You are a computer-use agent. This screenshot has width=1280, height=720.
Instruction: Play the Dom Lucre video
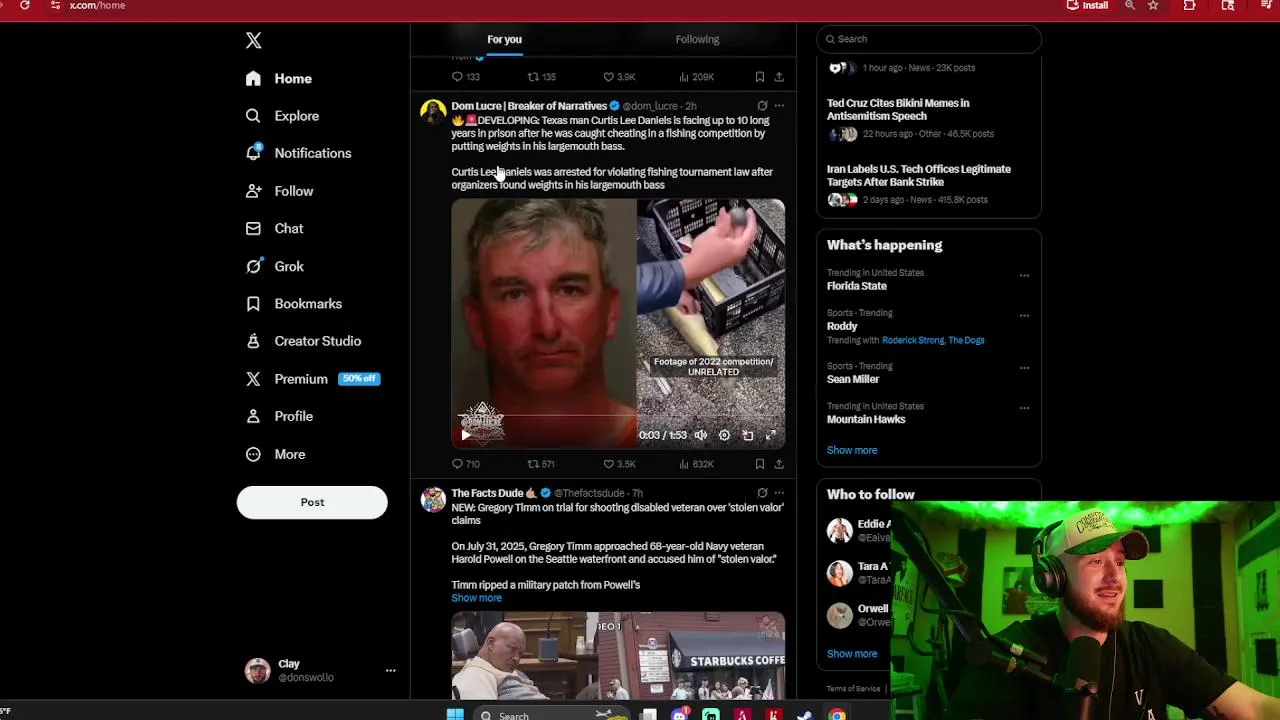465,435
